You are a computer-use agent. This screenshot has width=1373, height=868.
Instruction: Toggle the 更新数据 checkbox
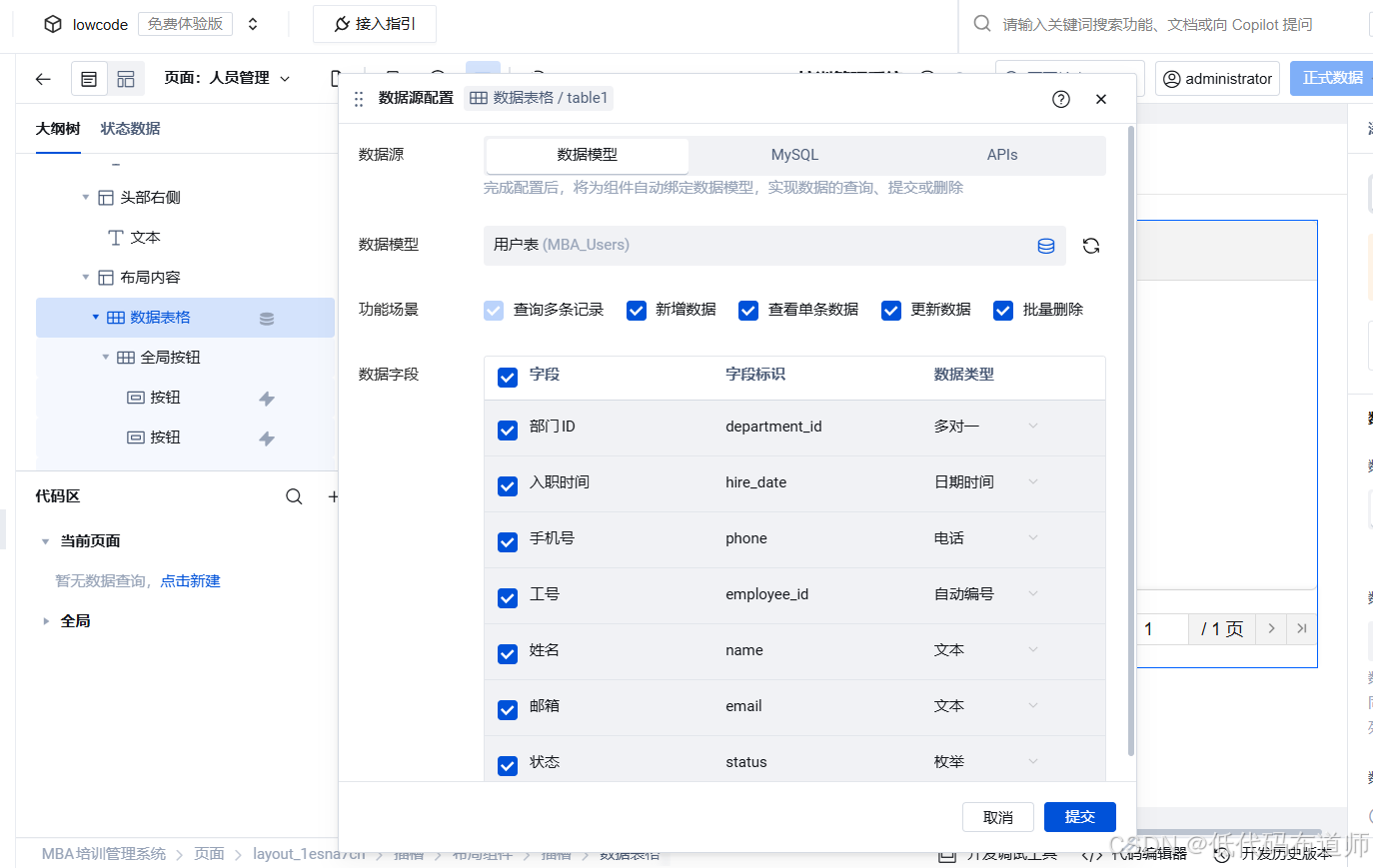pyautogui.click(x=891, y=311)
